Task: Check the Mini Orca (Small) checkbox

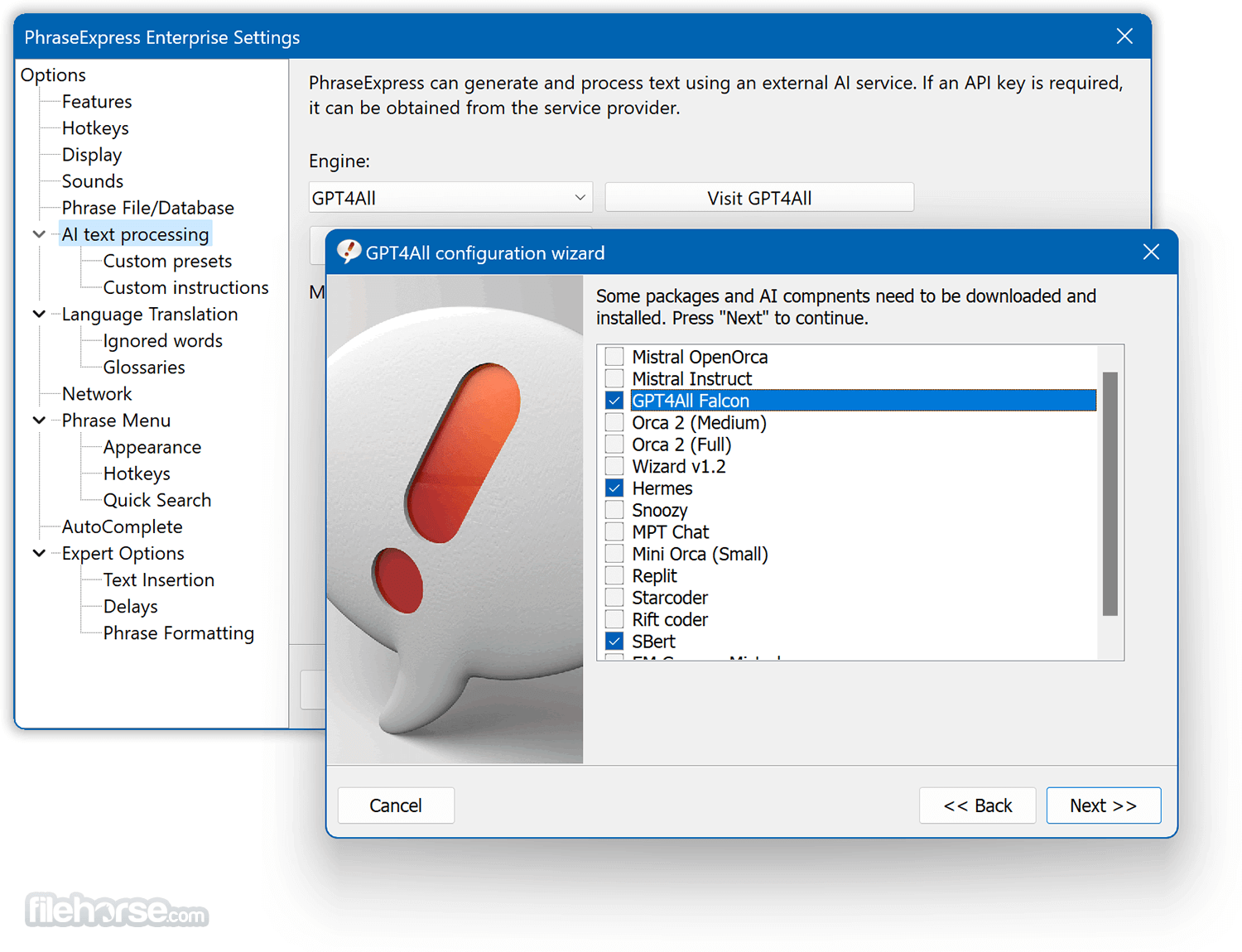Action: [x=614, y=554]
